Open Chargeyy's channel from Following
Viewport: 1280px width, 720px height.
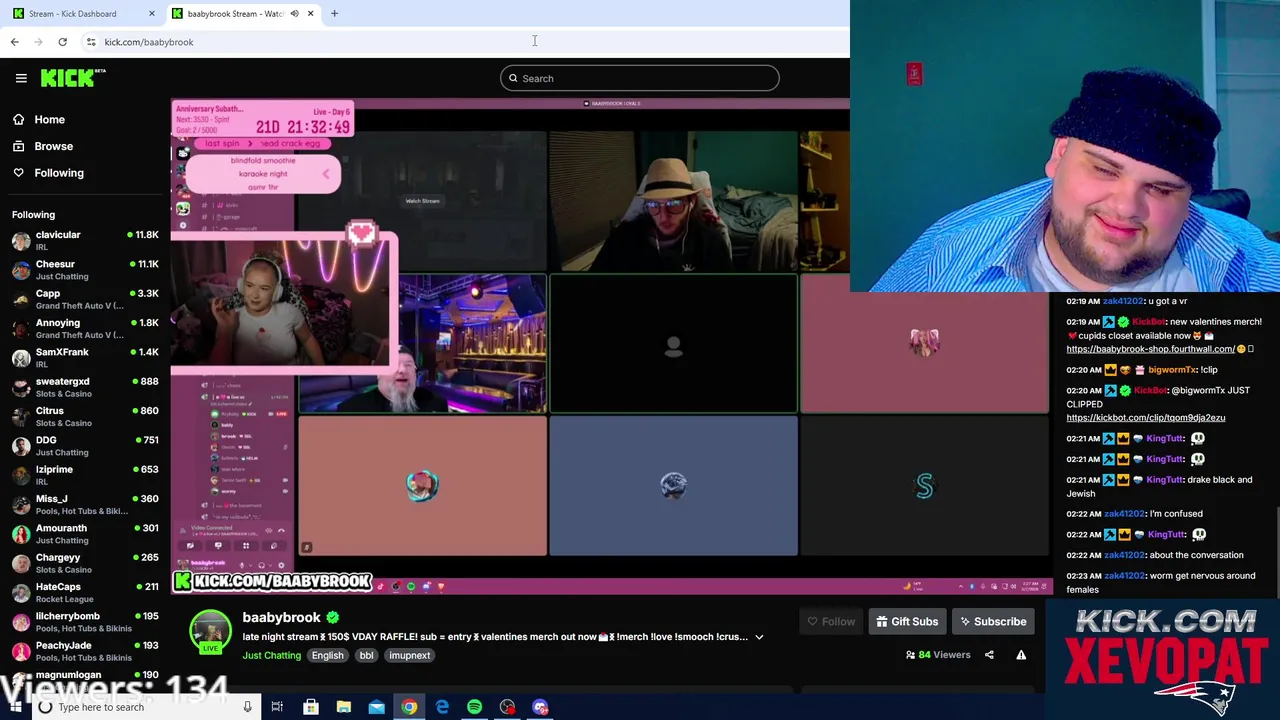(x=85, y=563)
